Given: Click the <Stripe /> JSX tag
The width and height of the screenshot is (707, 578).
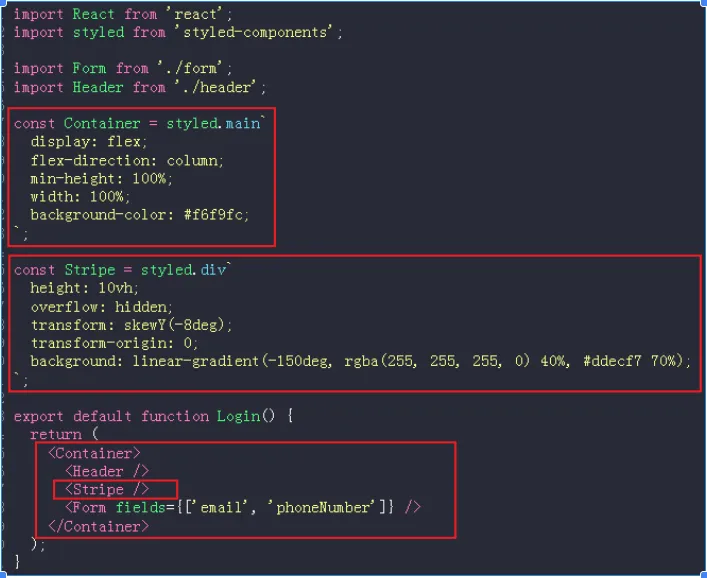Looking at the screenshot, I should [x=107, y=489].
